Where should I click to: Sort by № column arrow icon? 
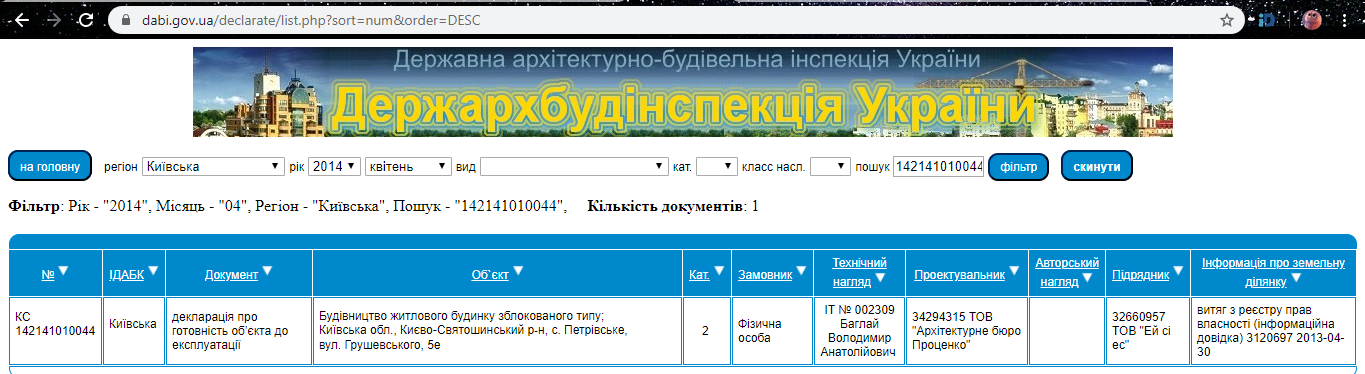point(63,270)
